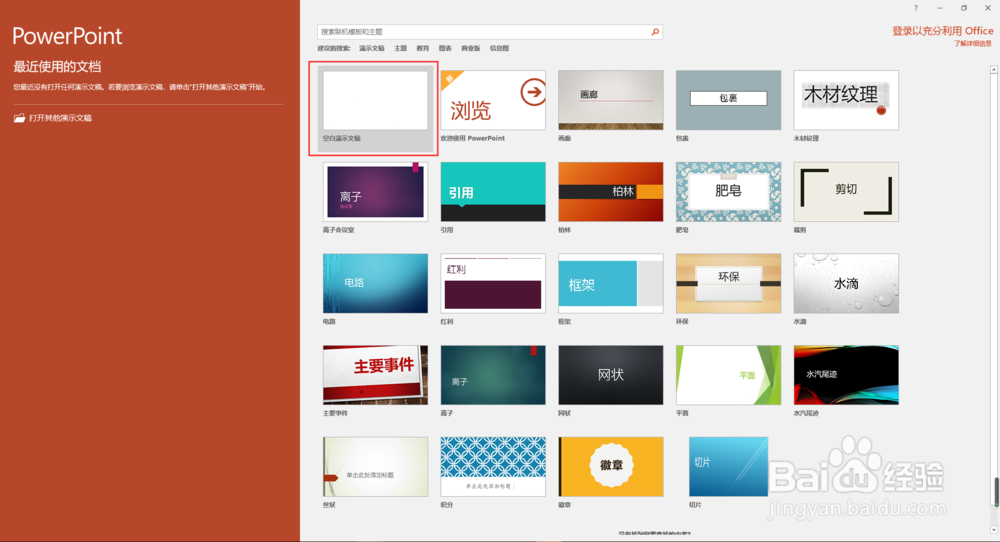1000x542 pixels.
Task: Select the 水汽尾迹 template thumbnail
Action: click(846, 375)
